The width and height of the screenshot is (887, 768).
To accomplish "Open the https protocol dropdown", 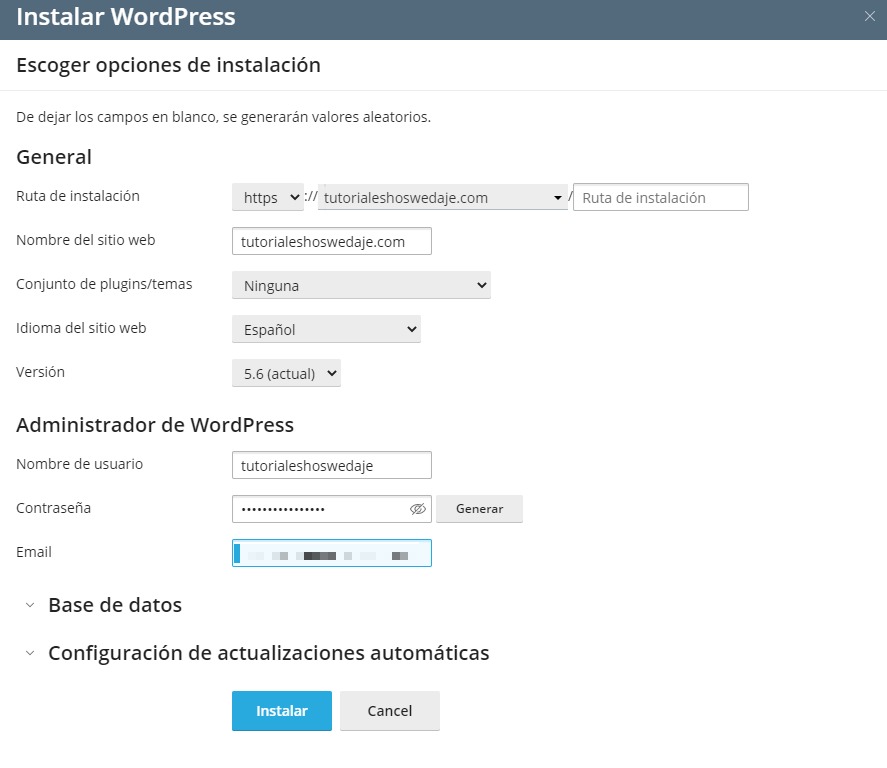I will coord(268,197).
